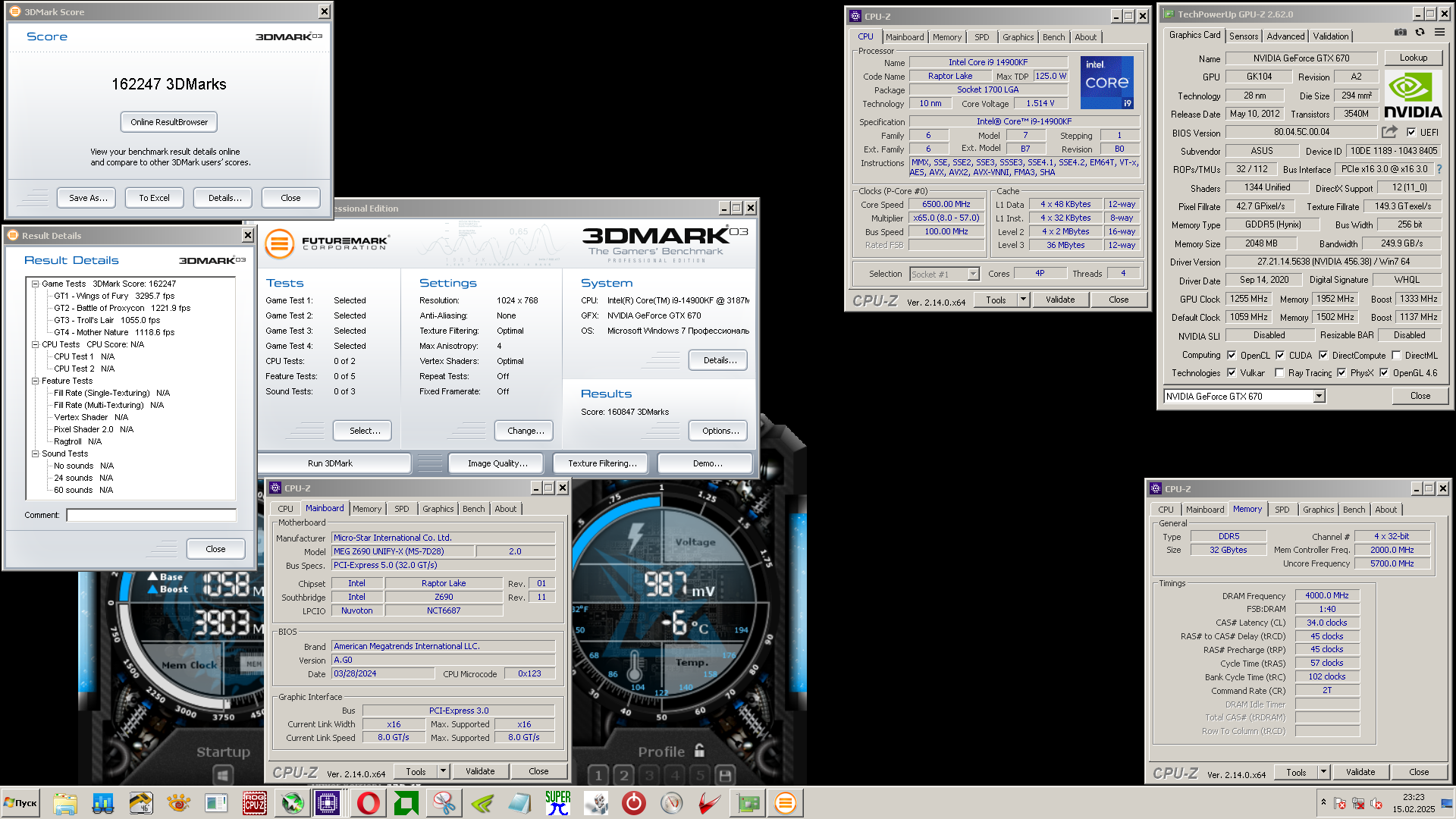
Task: Collapse the Feature Tests tree node
Action: pos(35,381)
